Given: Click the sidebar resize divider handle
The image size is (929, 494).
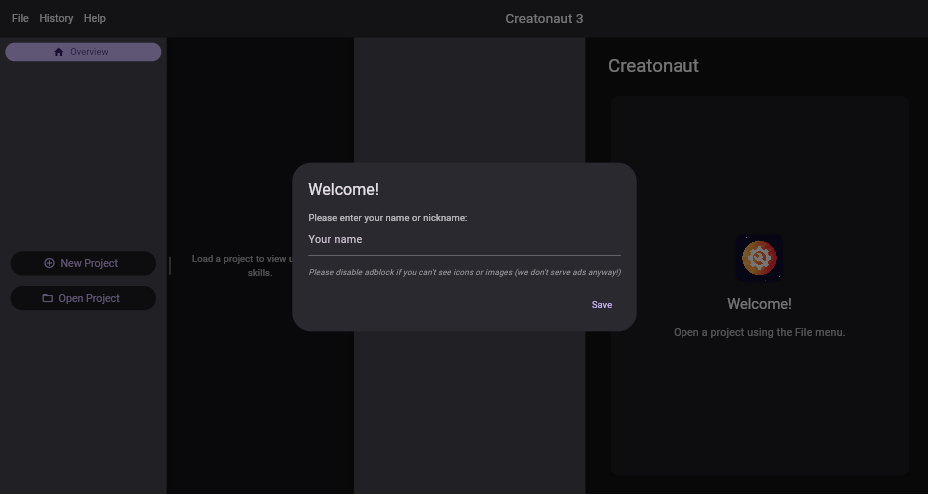Looking at the screenshot, I should pyautogui.click(x=170, y=265).
